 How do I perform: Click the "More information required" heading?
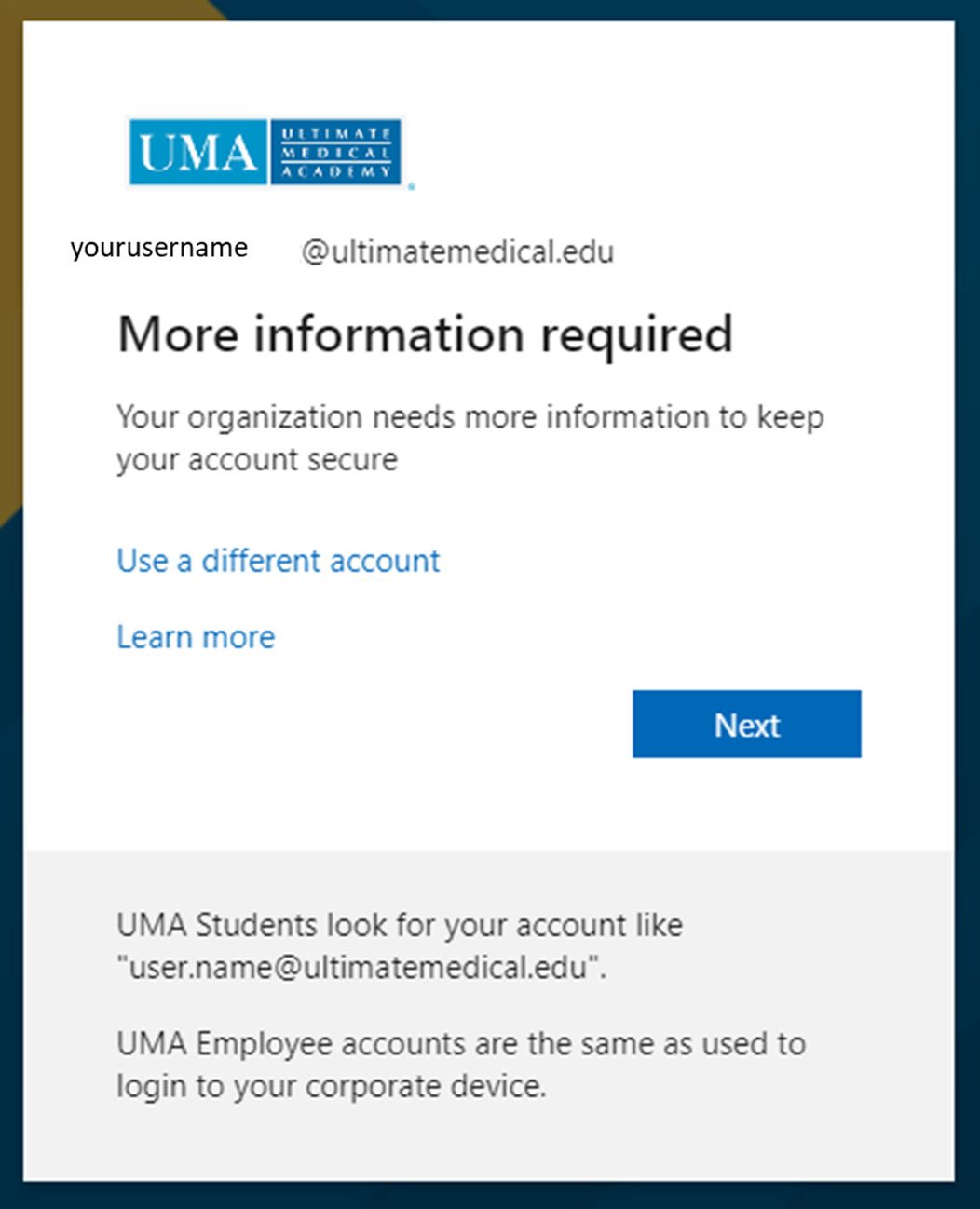425,334
